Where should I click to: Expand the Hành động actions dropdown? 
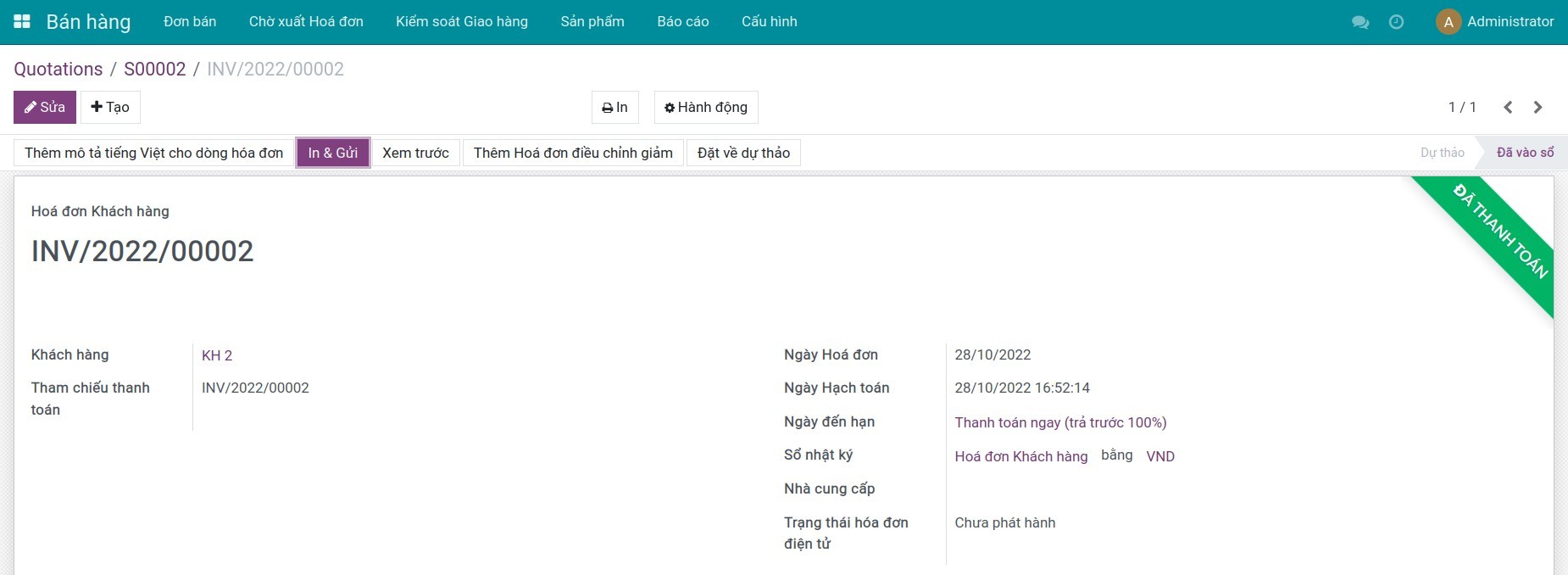pyautogui.click(x=706, y=108)
